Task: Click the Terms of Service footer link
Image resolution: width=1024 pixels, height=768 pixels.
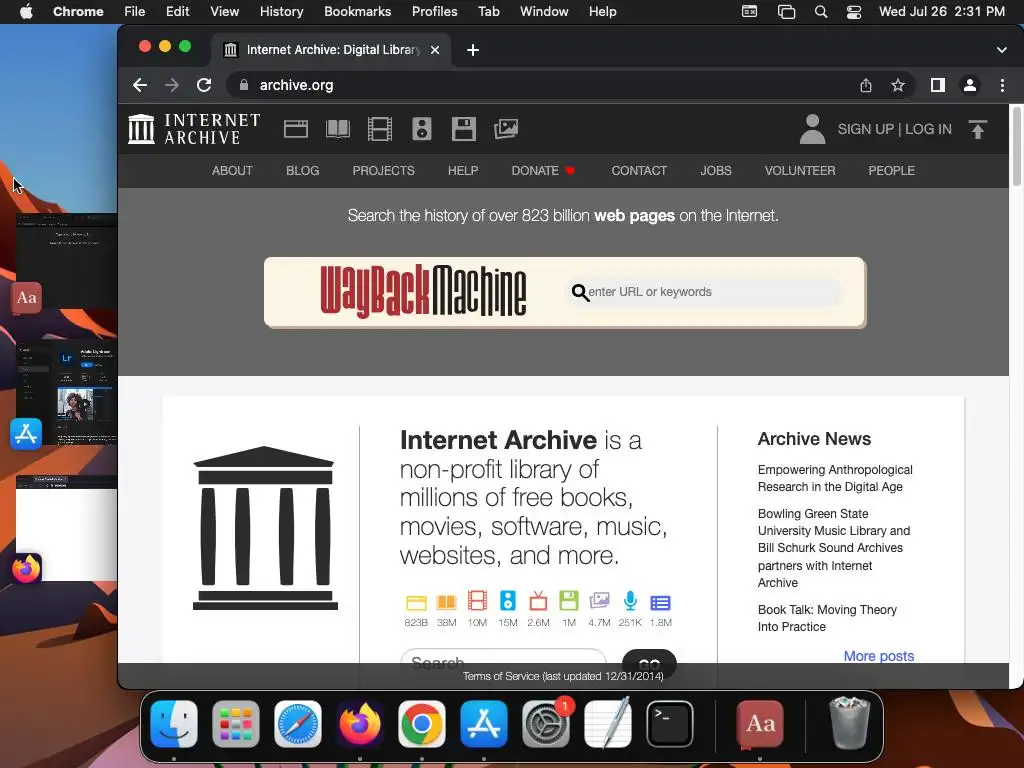Action: pos(563,676)
